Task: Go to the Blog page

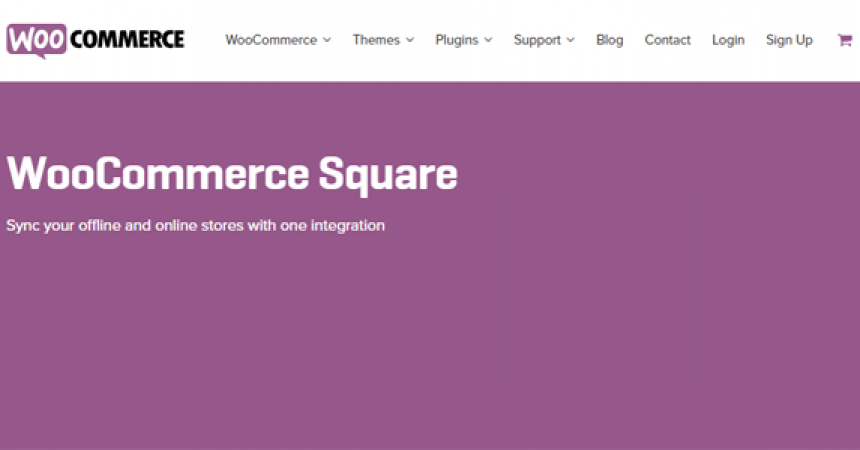Action: tap(609, 40)
